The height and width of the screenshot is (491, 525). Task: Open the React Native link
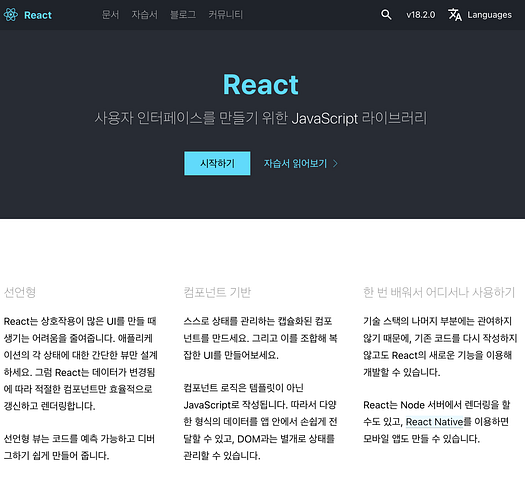pos(434,422)
